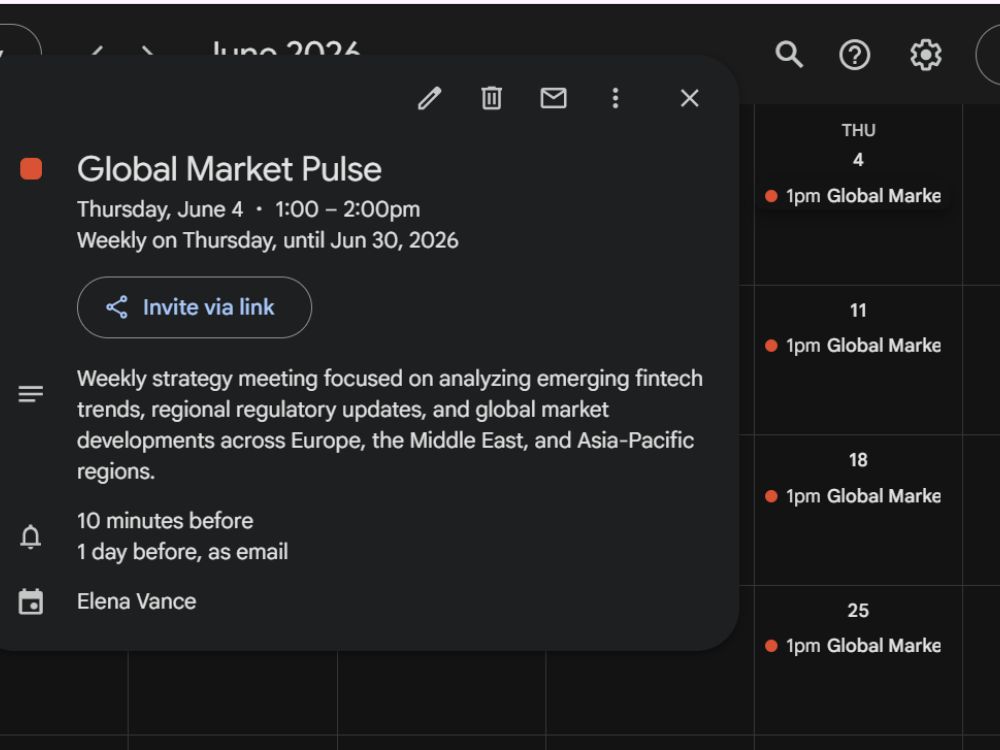
Task: Click the notification bell icon
Action: tap(31, 536)
